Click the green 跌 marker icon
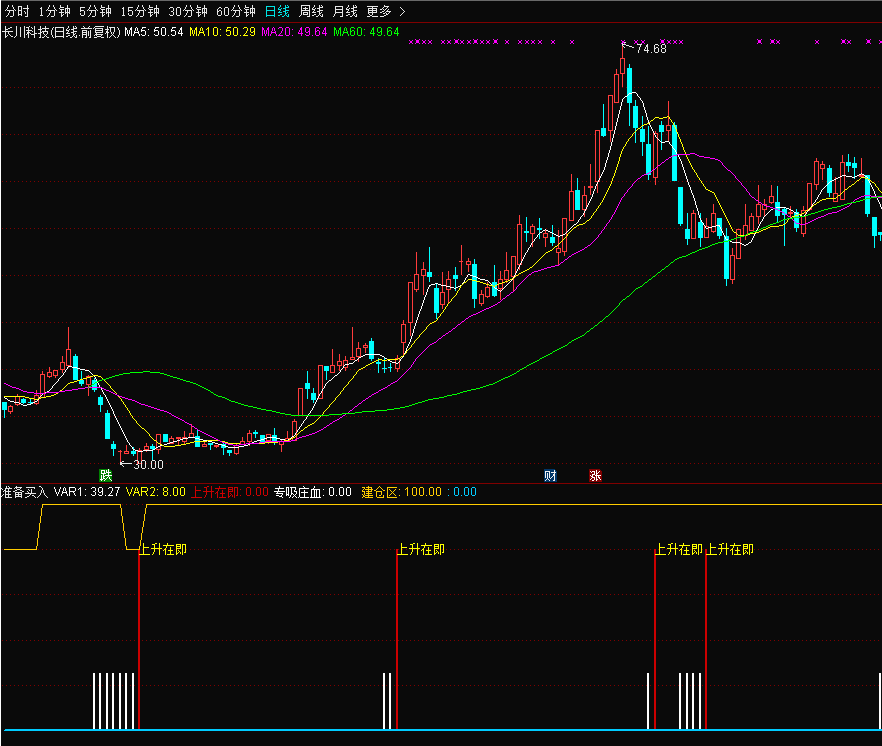882x746 pixels. (x=105, y=475)
